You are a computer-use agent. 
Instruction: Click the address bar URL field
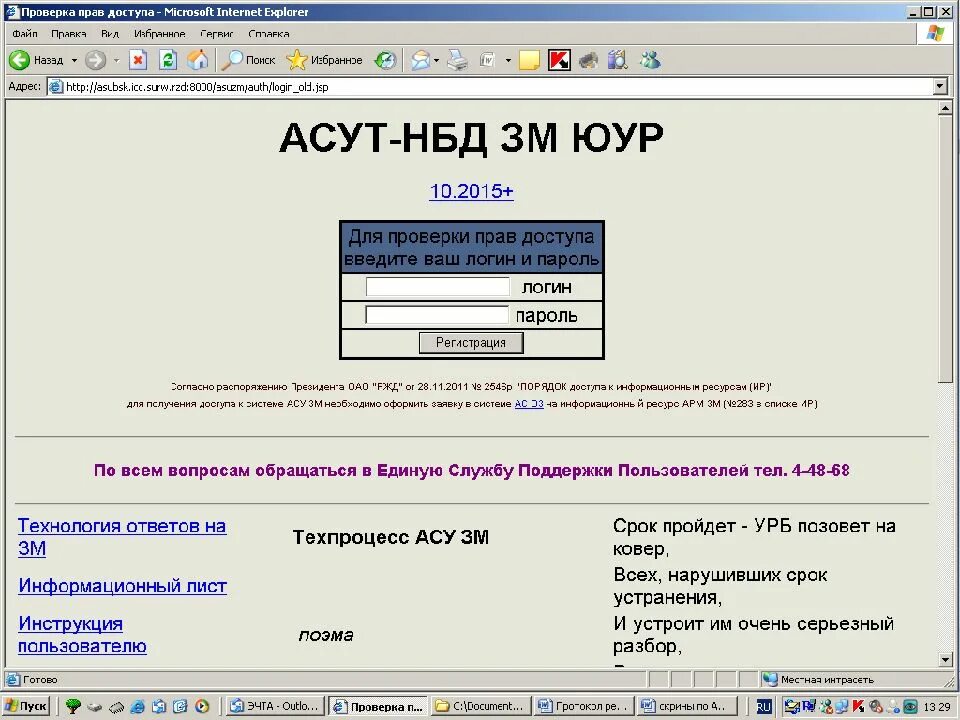coord(490,87)
